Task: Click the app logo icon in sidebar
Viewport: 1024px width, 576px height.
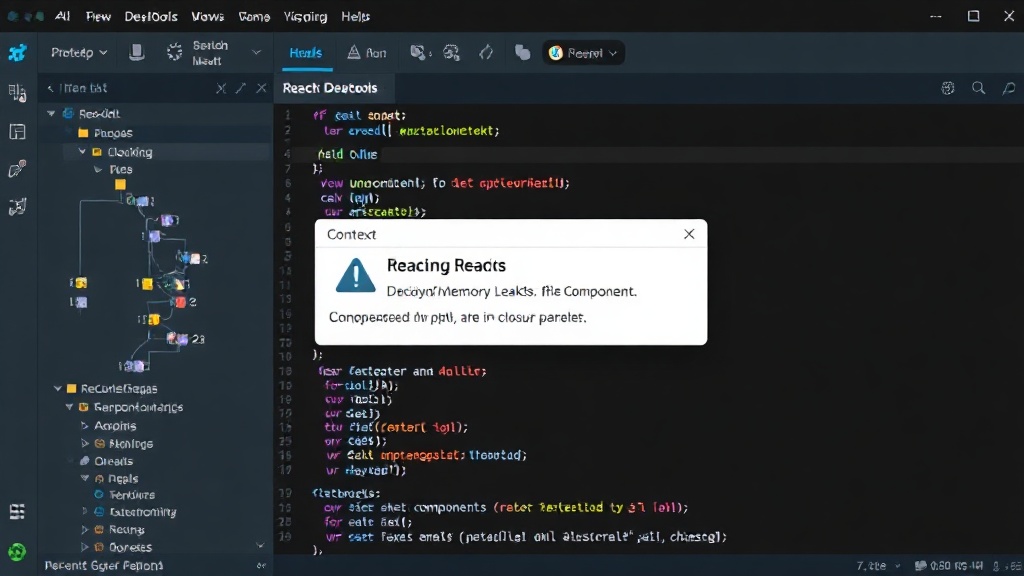Action: 18,53
